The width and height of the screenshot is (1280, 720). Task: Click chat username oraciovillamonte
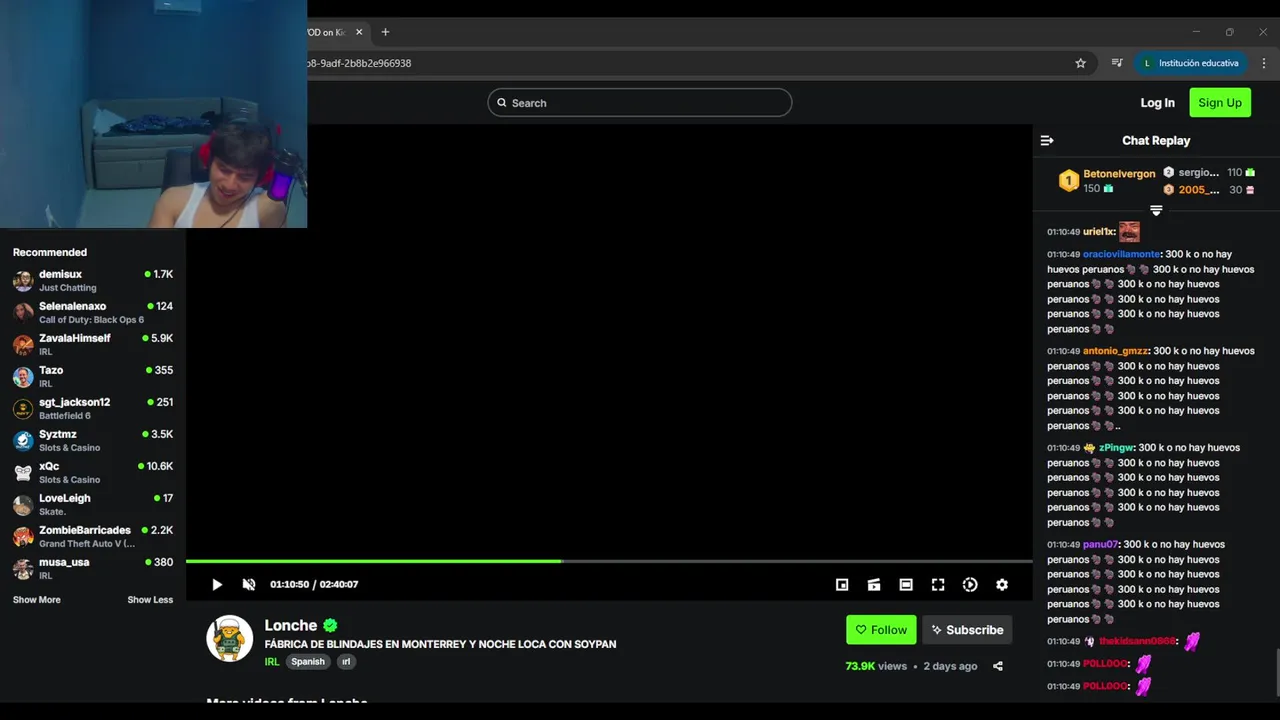(1121, 254)
